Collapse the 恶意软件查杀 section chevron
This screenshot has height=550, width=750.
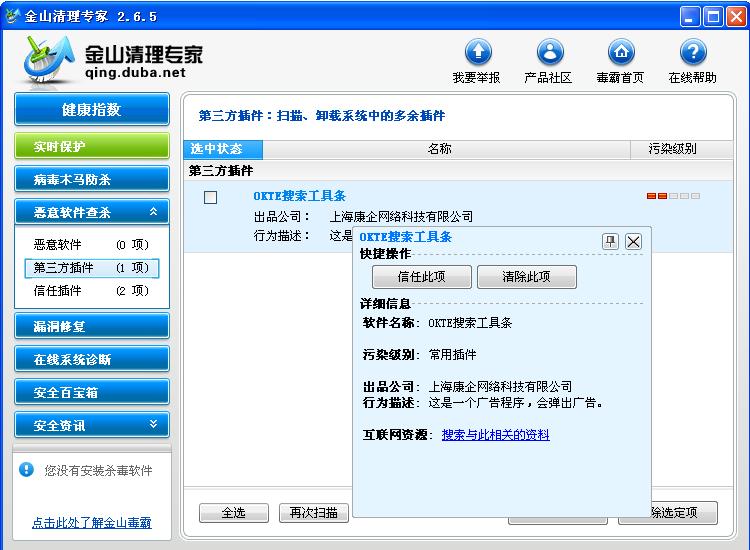click(x=153, y=211)
